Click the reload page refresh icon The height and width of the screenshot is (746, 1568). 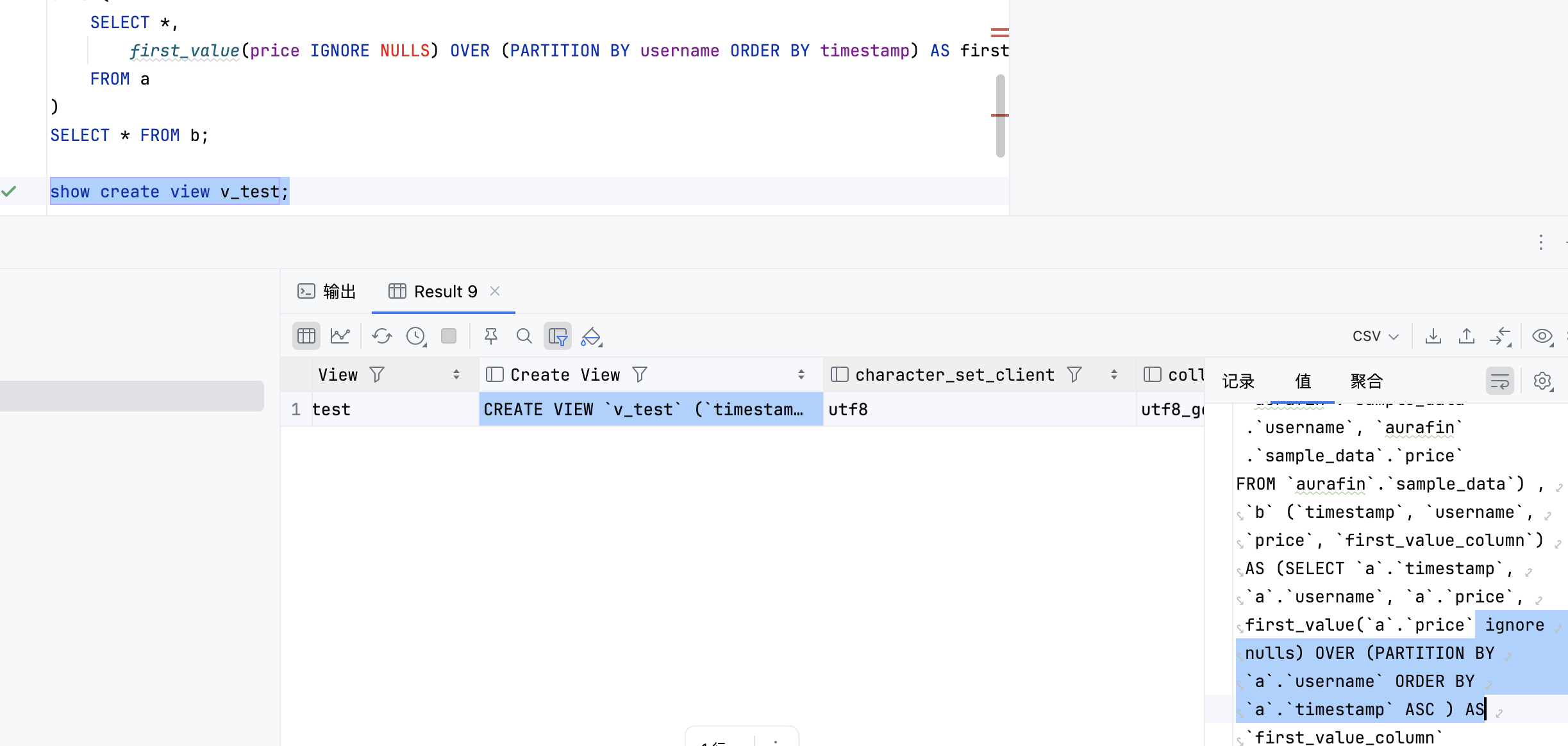click(382, 336)
